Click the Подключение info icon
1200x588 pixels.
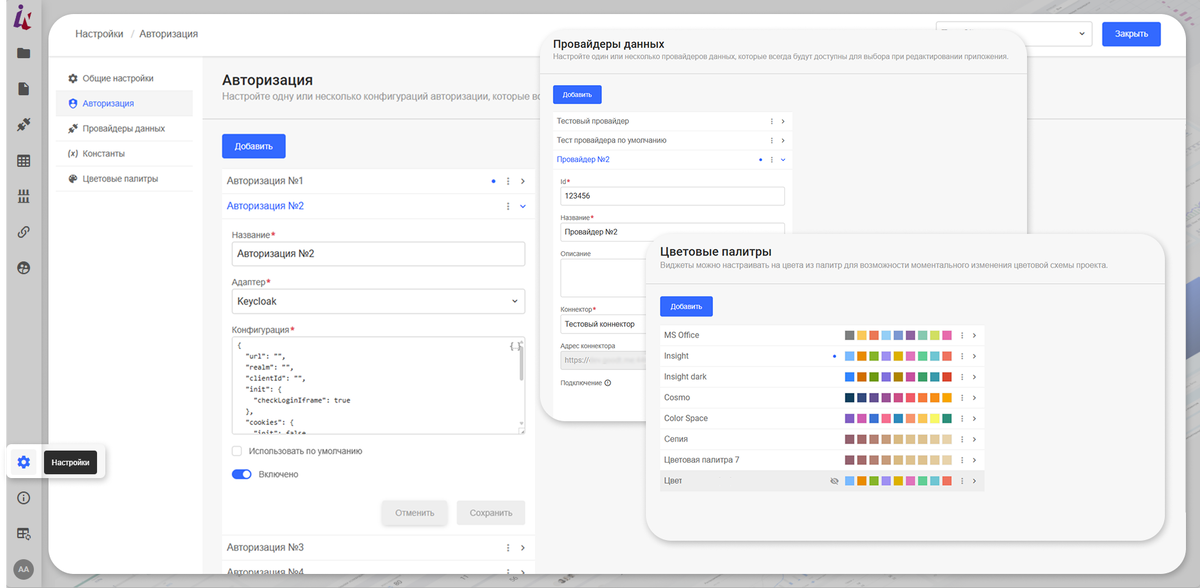[608, 382]
